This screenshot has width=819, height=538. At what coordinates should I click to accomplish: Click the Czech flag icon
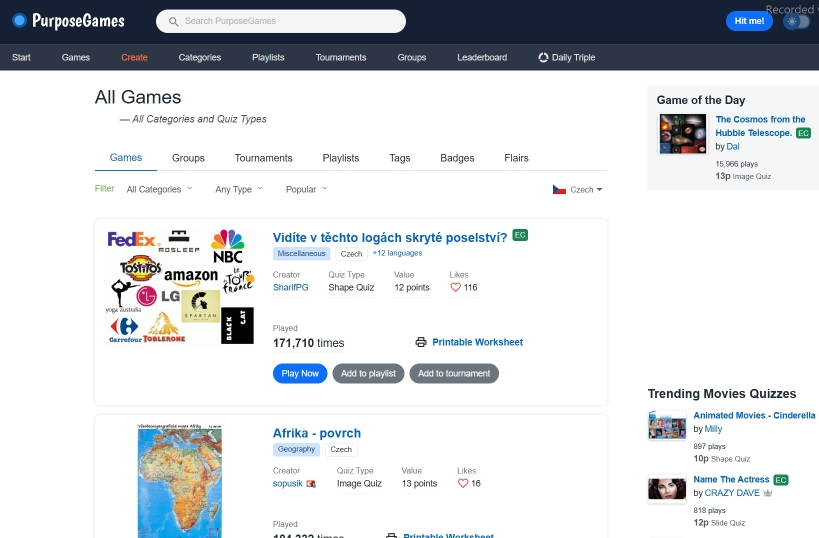click(559, 189)
